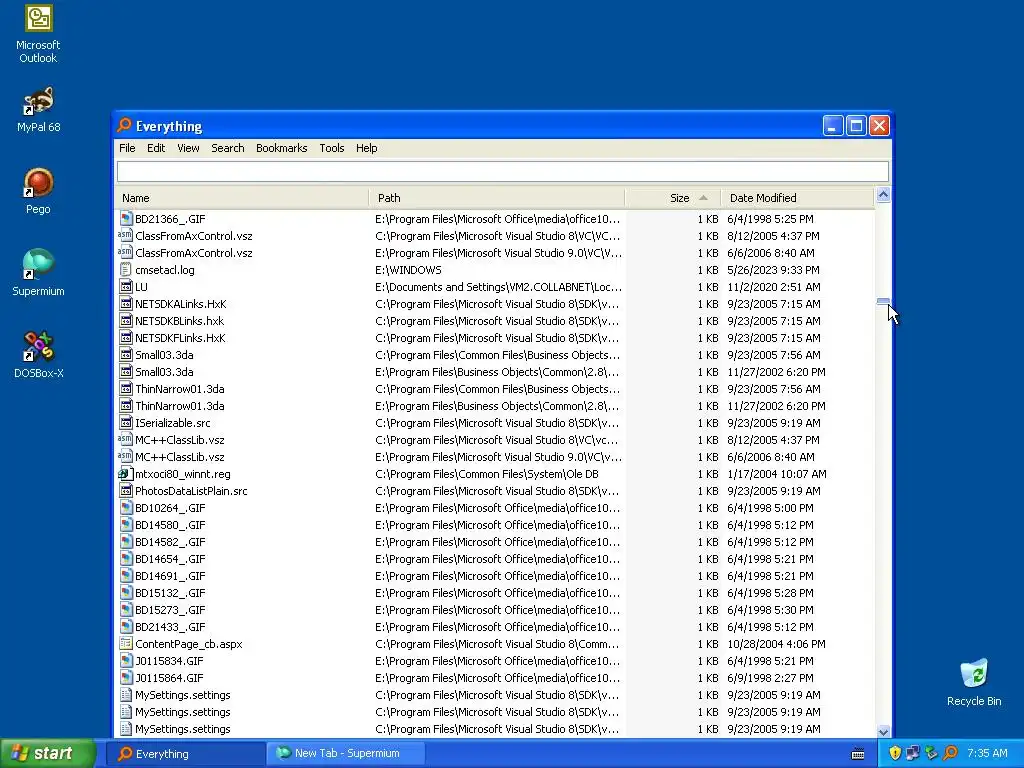Open the File menu
The image size is (1024, 768).
pos(127,148)
